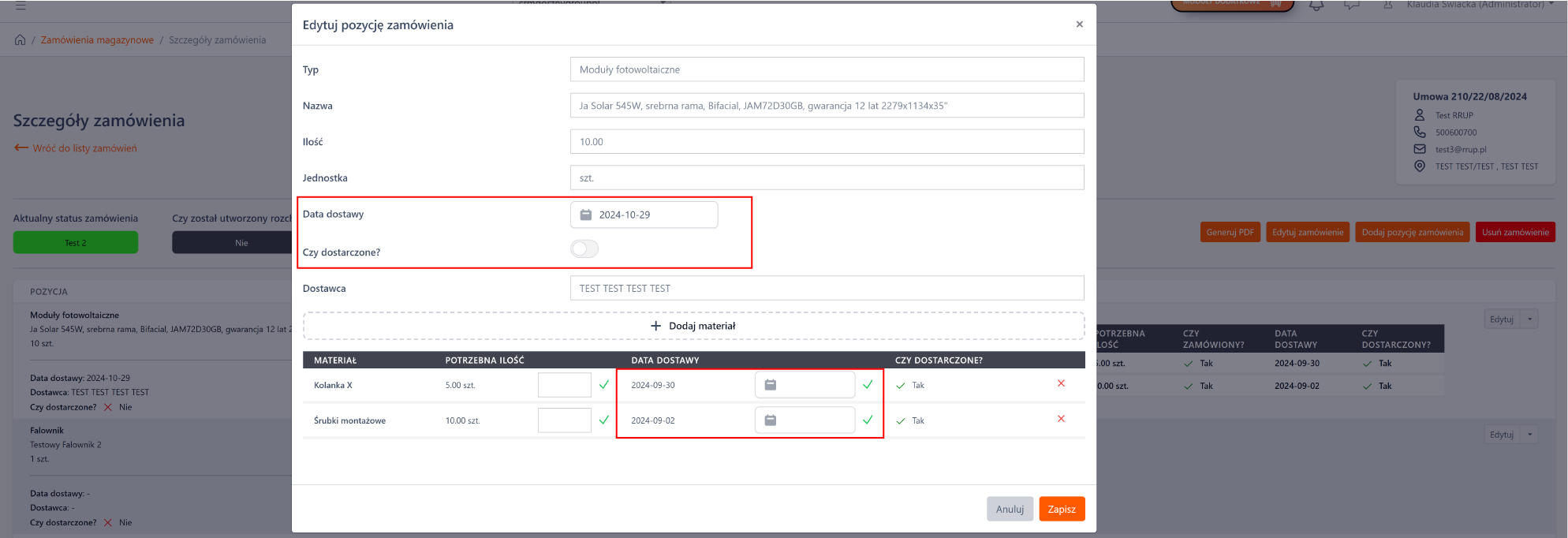Screen dimensions: 1568x538
Task: Click the Dostawca input field
Action: point(827,289)
